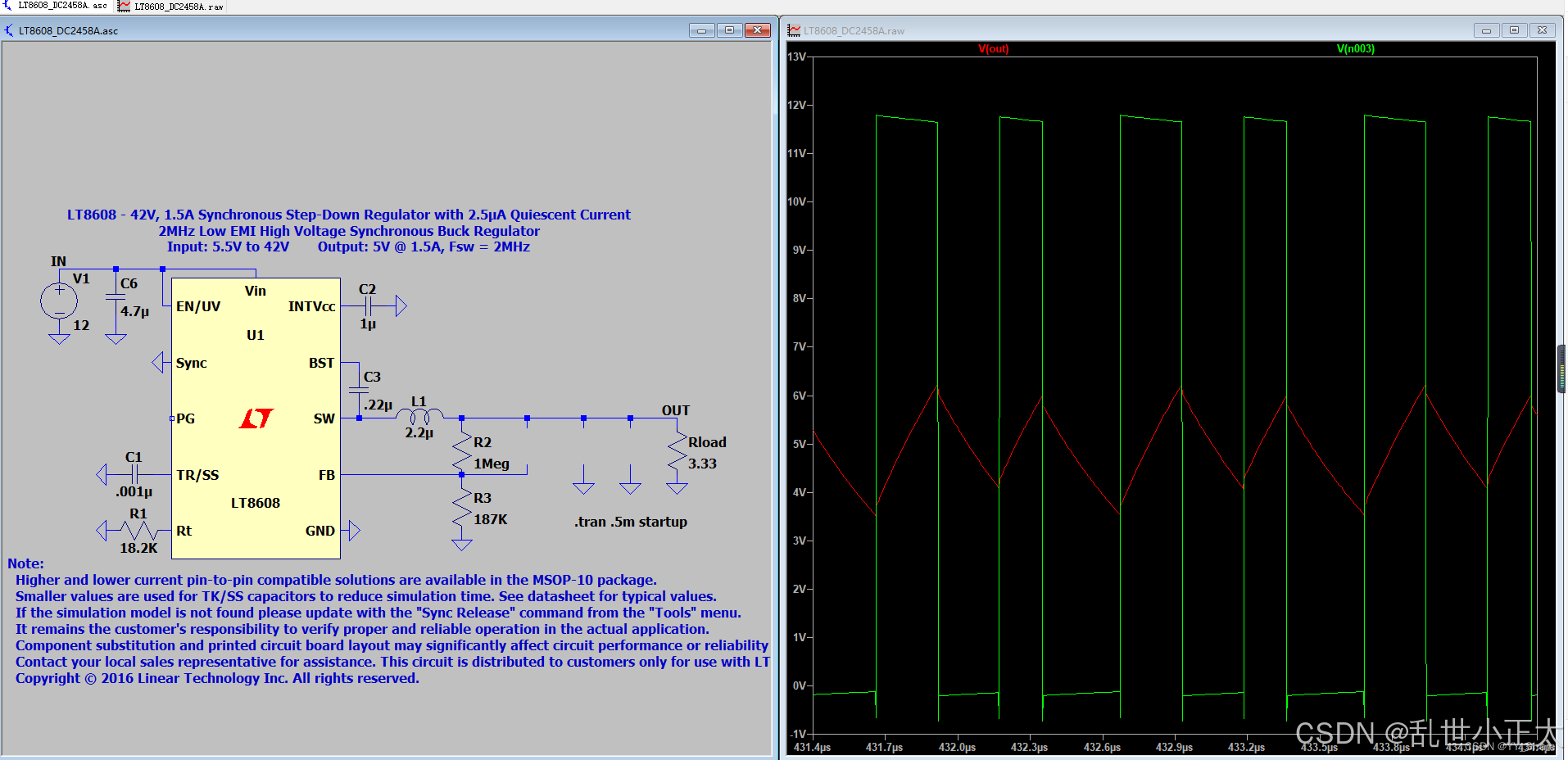Click the 3.33 value of Rload
The image size is (1568, 760).
702,464
